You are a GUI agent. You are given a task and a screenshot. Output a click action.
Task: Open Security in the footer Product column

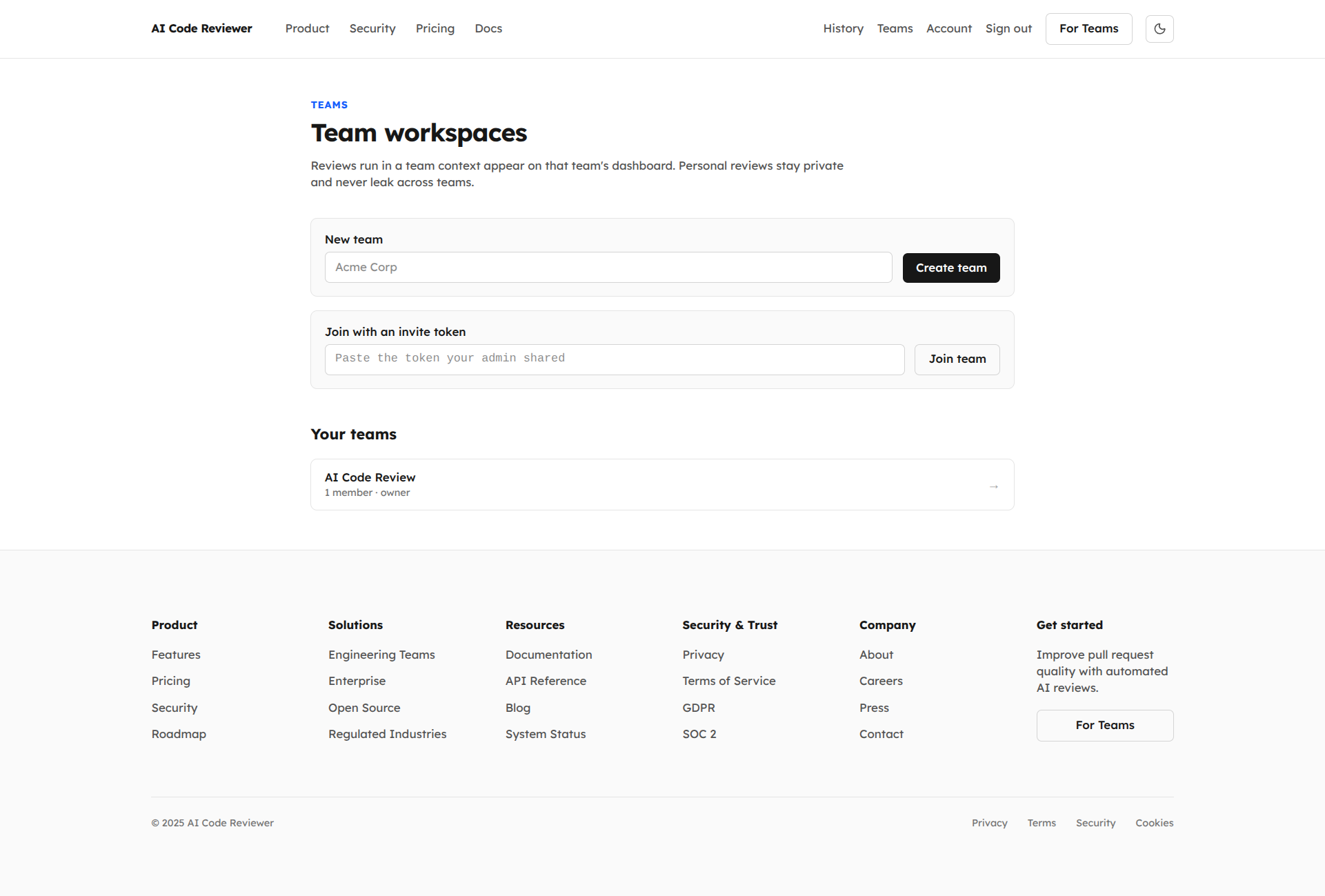[175, 708]
